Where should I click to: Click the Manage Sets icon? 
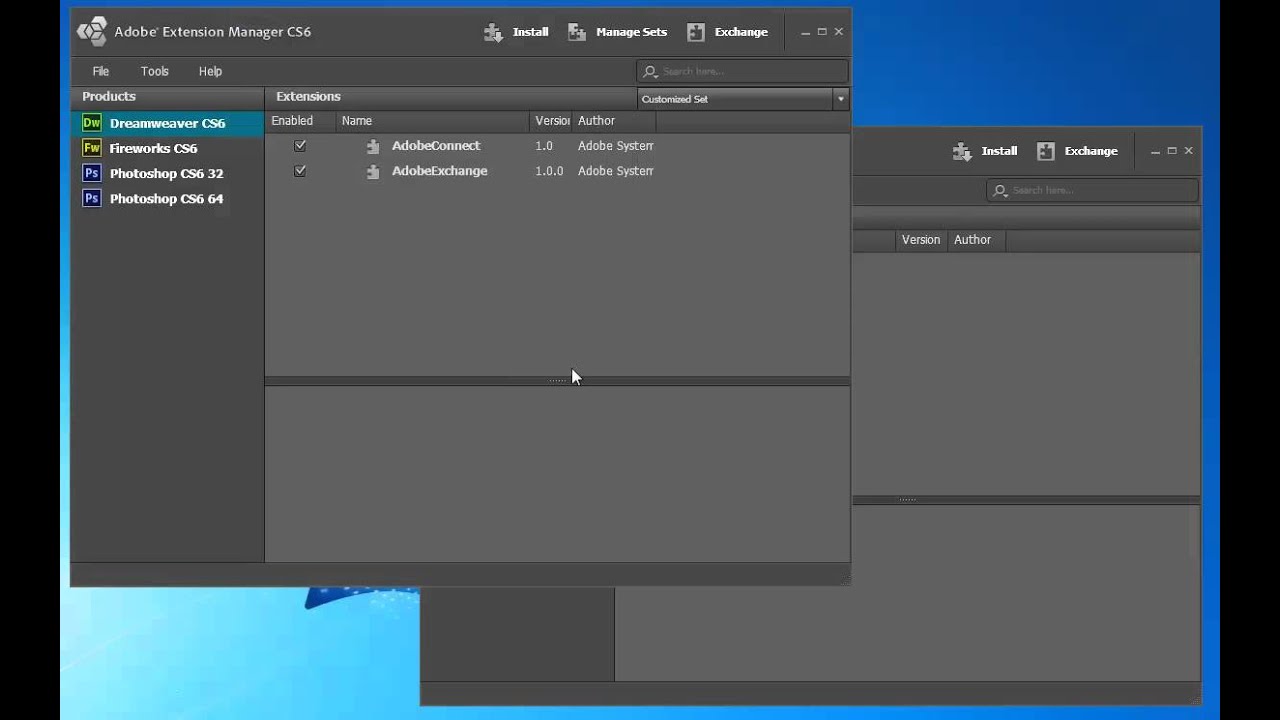tap(577, 32)
